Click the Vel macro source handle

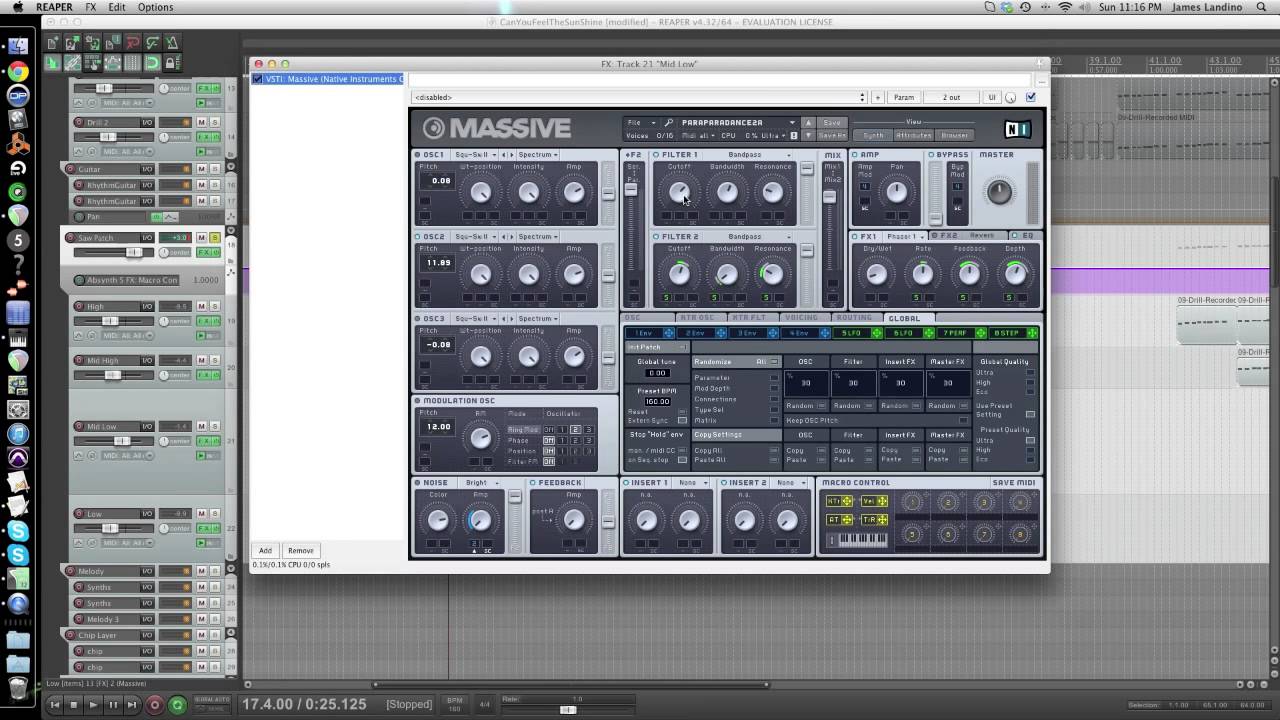pos(882,501)
